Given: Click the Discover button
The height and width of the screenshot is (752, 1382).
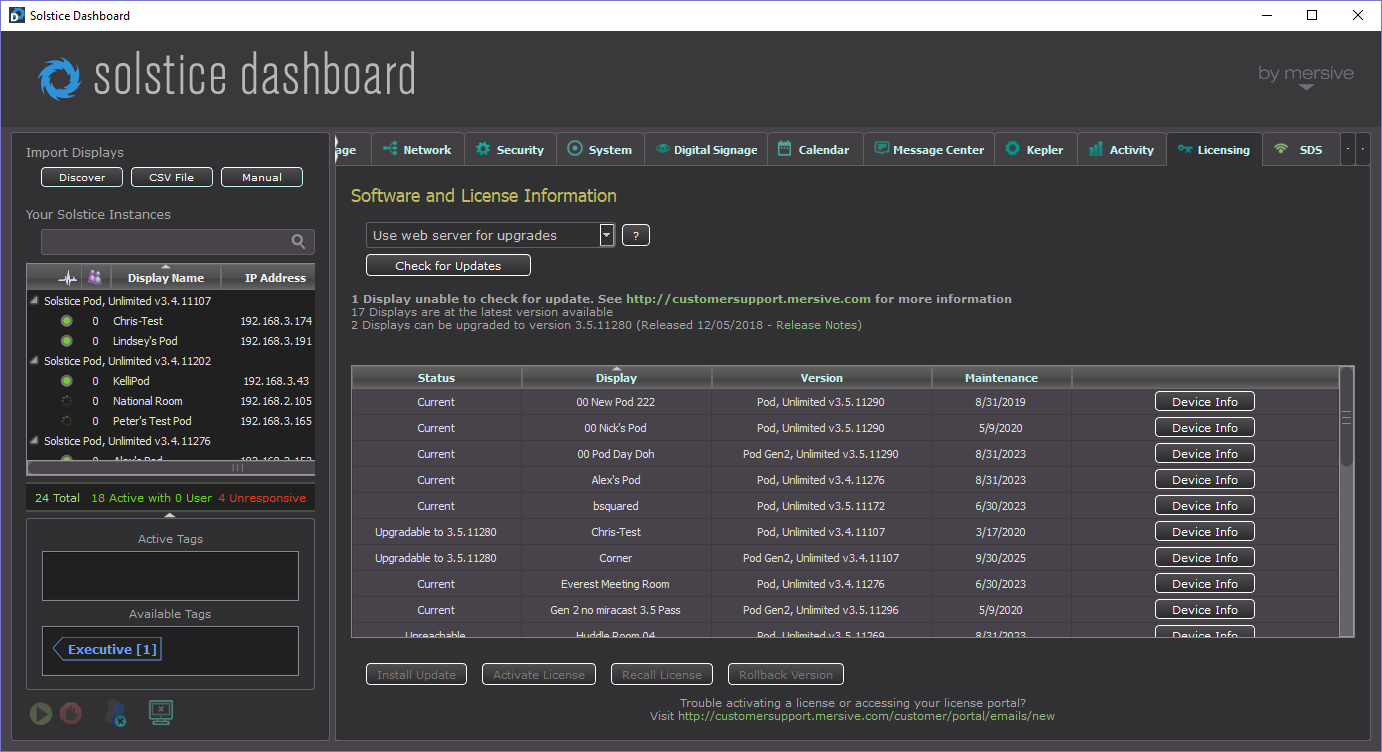Looking at the screenshot, I should pos(82,177).
